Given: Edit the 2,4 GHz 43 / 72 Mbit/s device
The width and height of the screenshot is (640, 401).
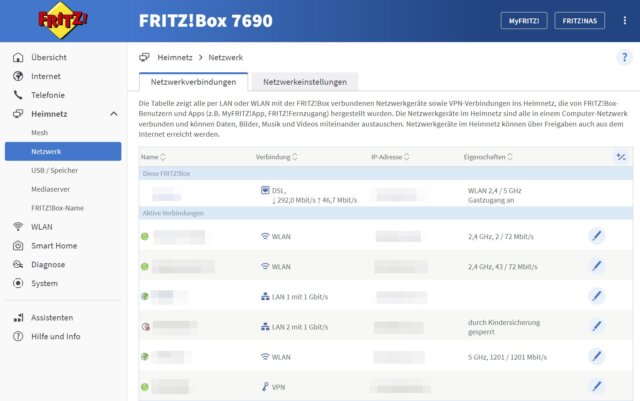Looking at the screenshot, I should (x=596, y=266).
